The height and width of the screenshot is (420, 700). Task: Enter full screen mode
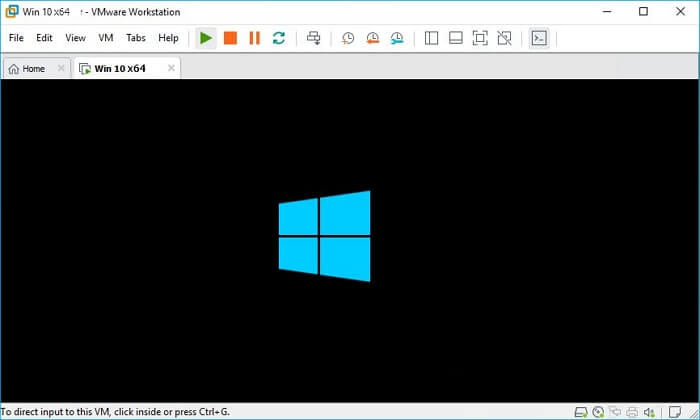[480, 38]
